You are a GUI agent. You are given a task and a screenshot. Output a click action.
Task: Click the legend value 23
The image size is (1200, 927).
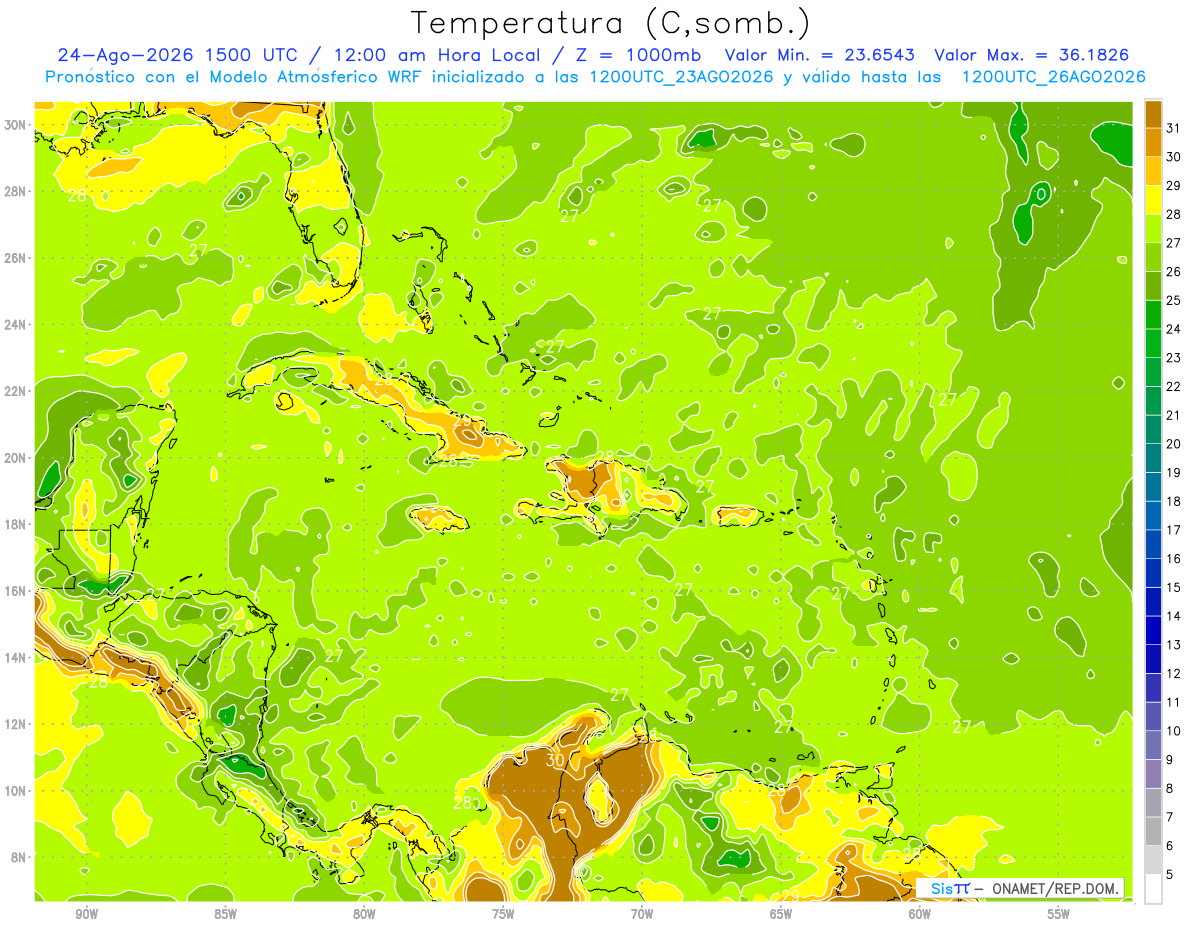pos(1173,358)
